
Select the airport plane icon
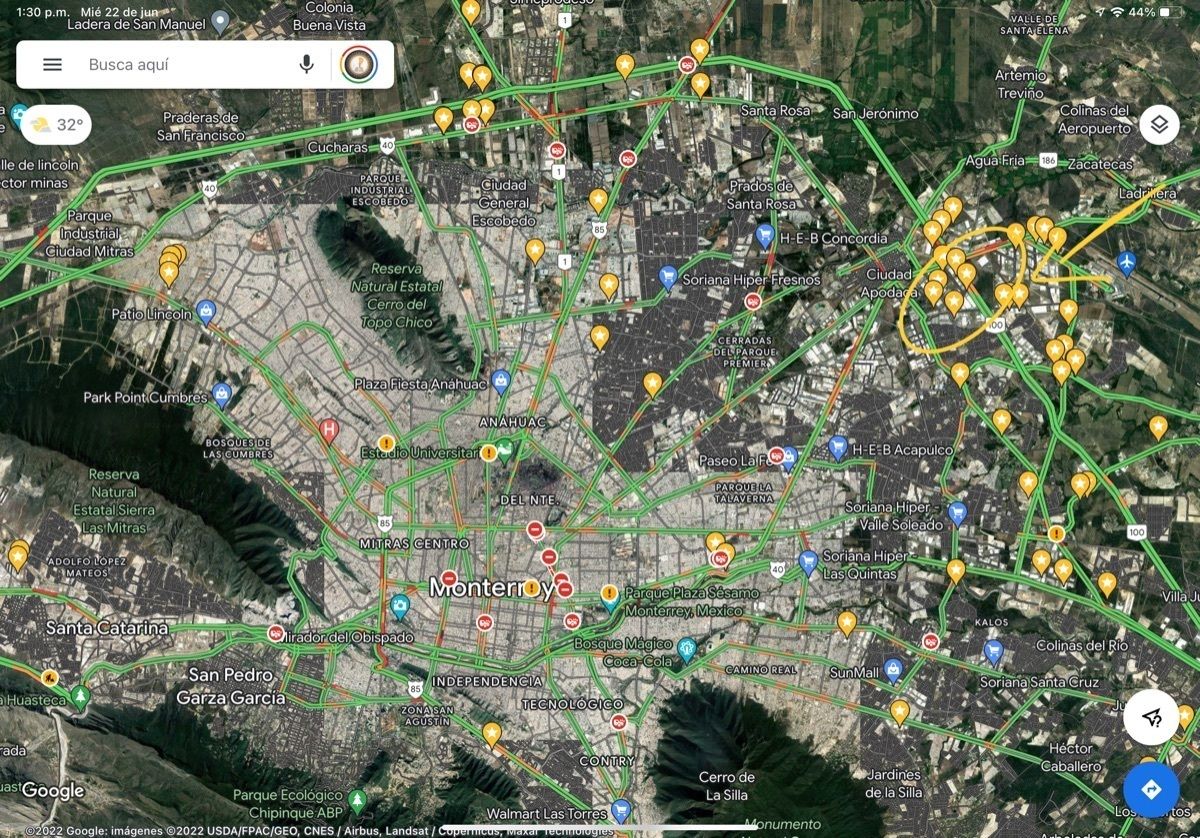click(x=1127, y=262)
